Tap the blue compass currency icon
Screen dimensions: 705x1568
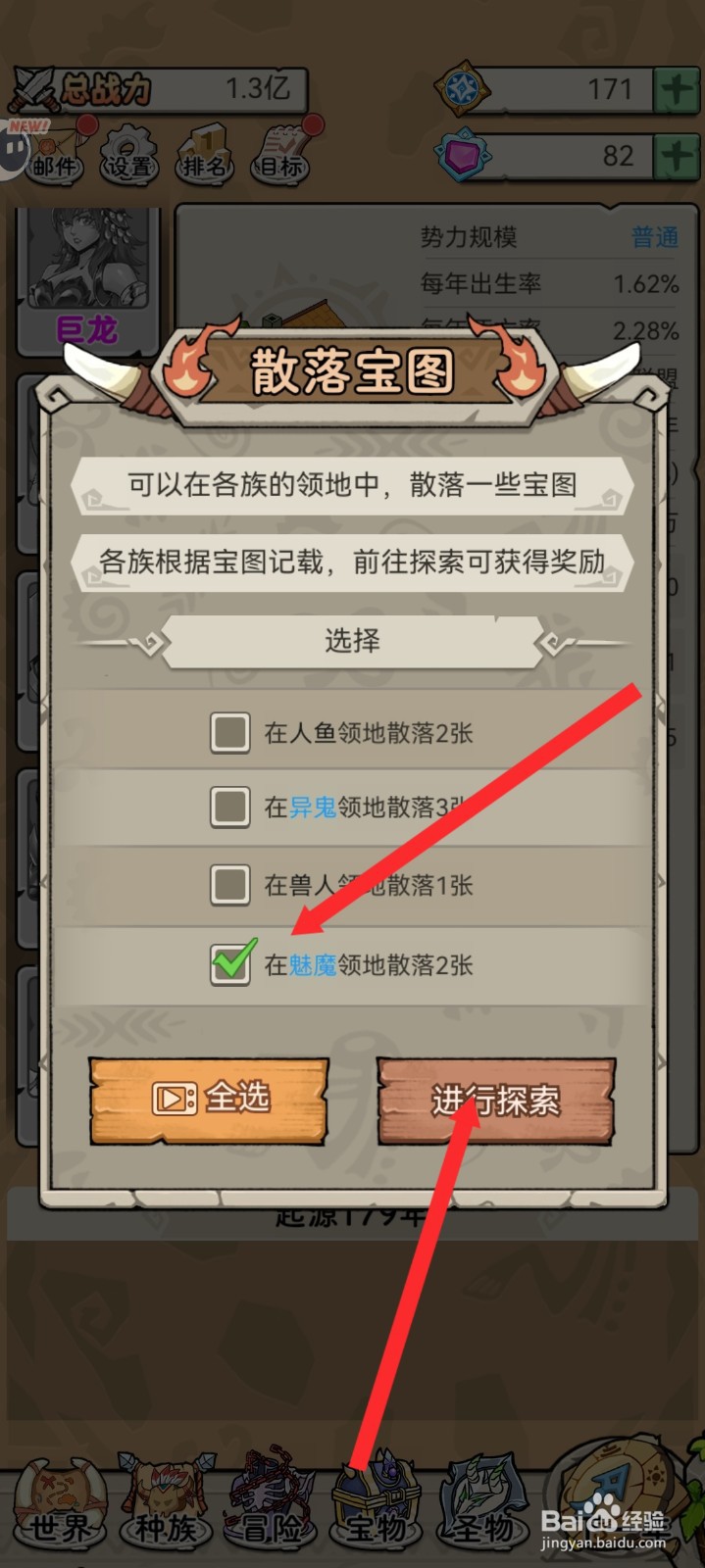(462, 89)
